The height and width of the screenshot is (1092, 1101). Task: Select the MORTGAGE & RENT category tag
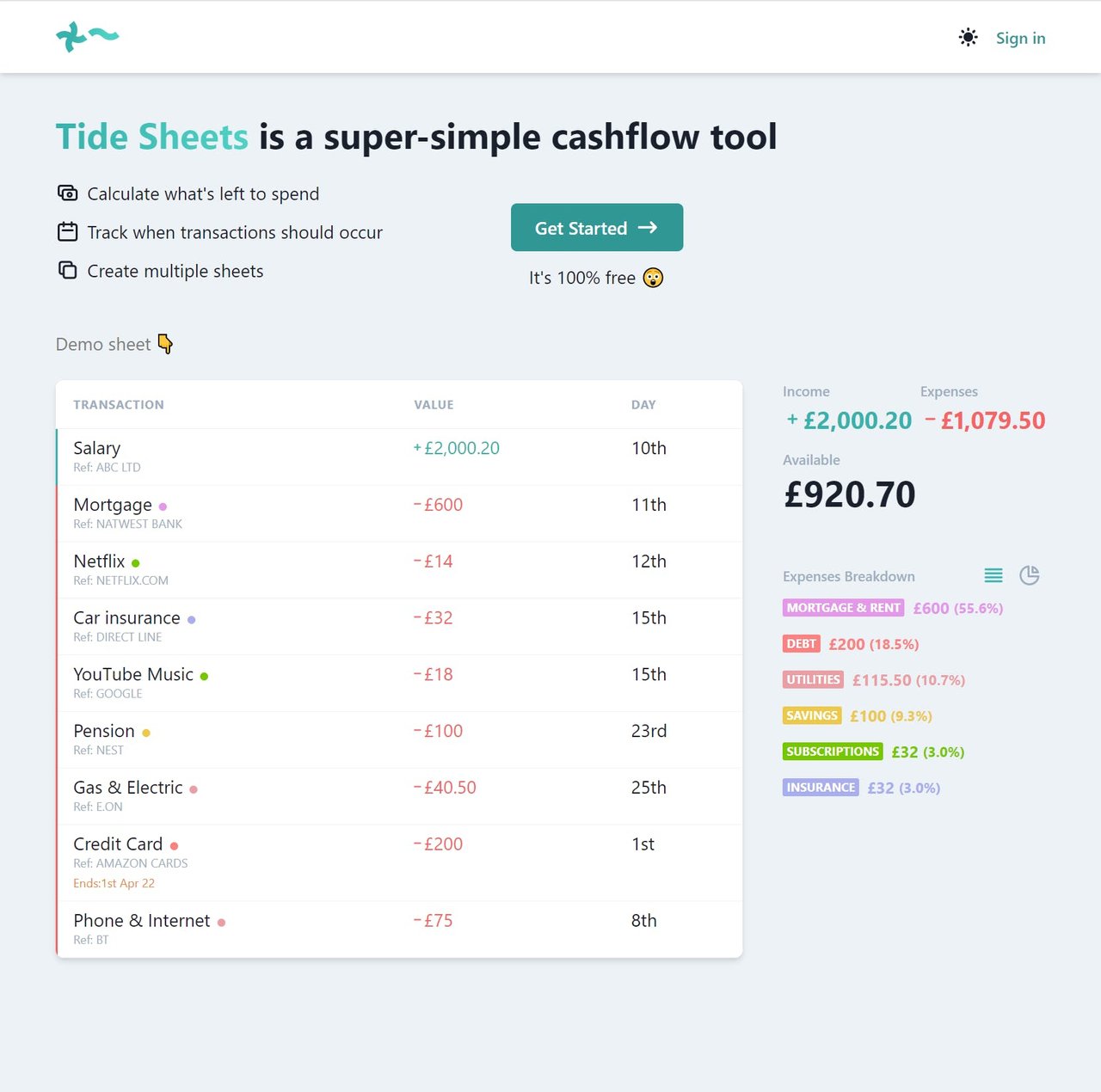[843, 608]
